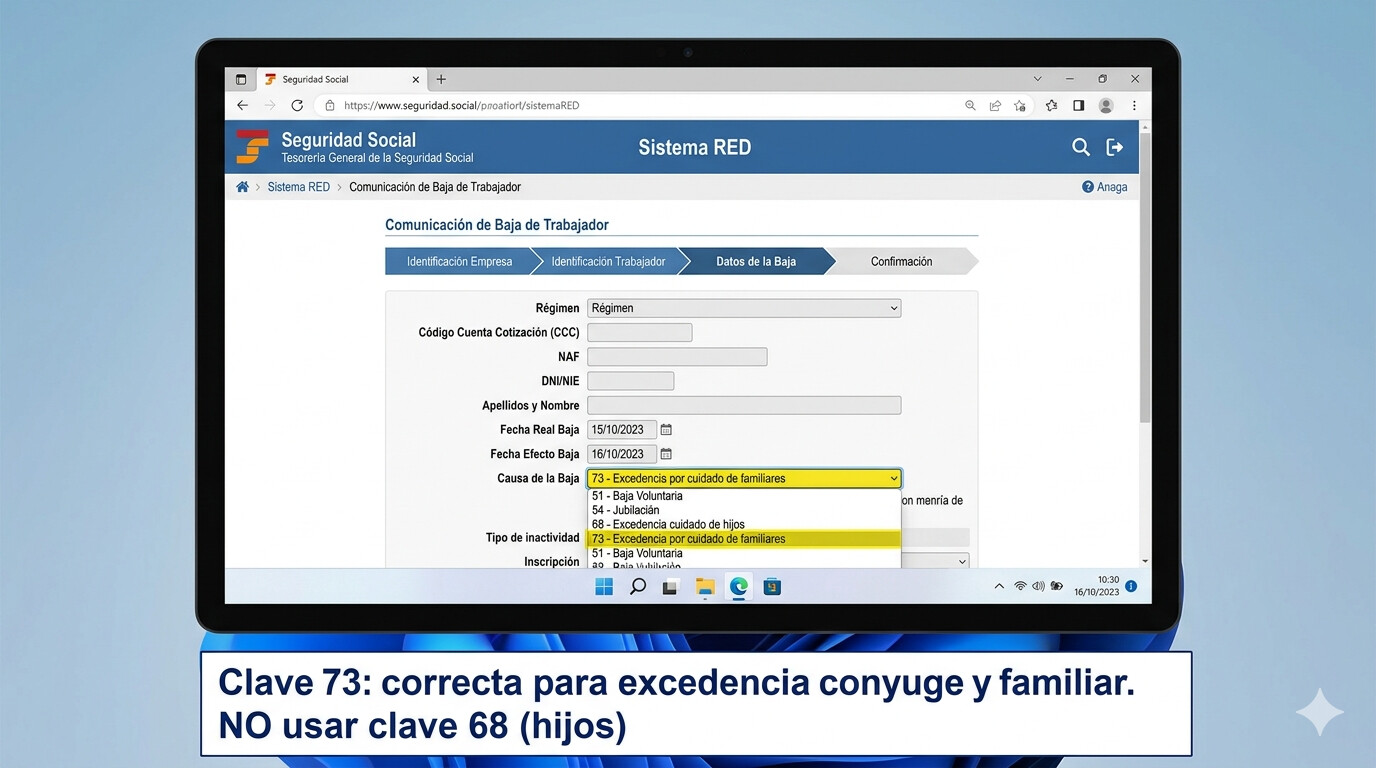Click the share icon in address bar
Viewport: 1376px width, 768px height.
pos(995,105)
